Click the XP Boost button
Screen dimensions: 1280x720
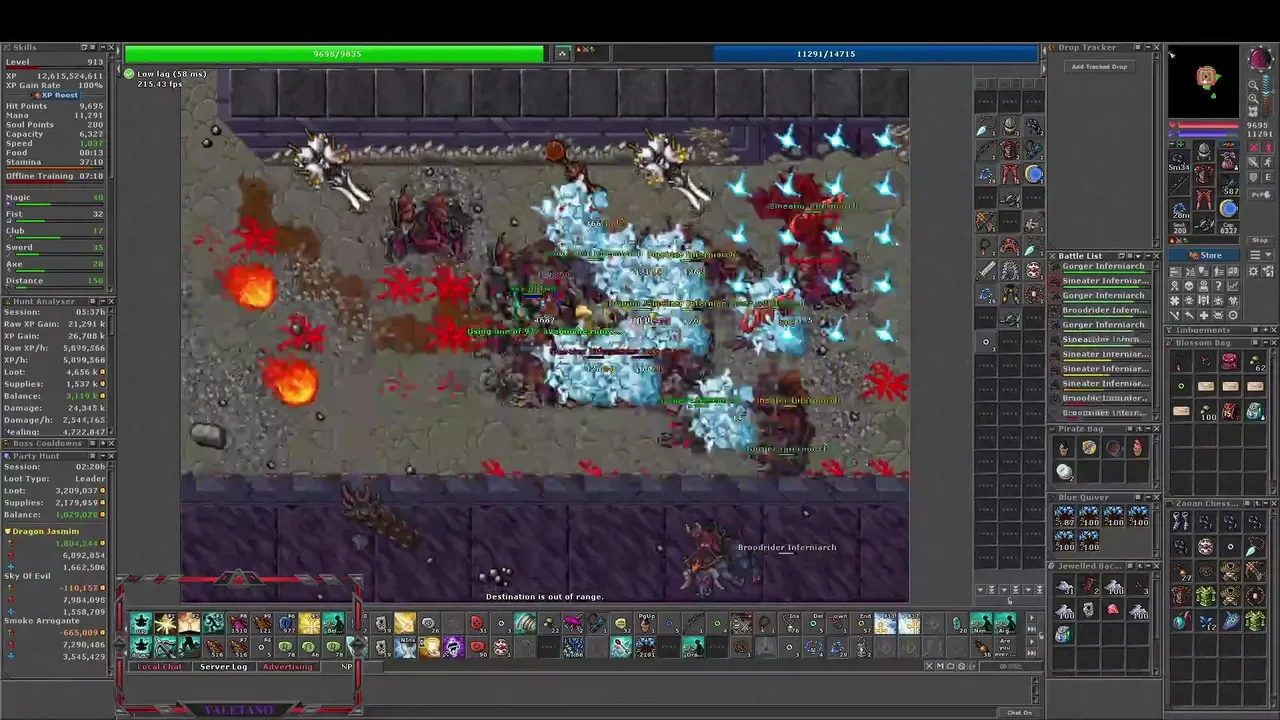pos(55,95)
